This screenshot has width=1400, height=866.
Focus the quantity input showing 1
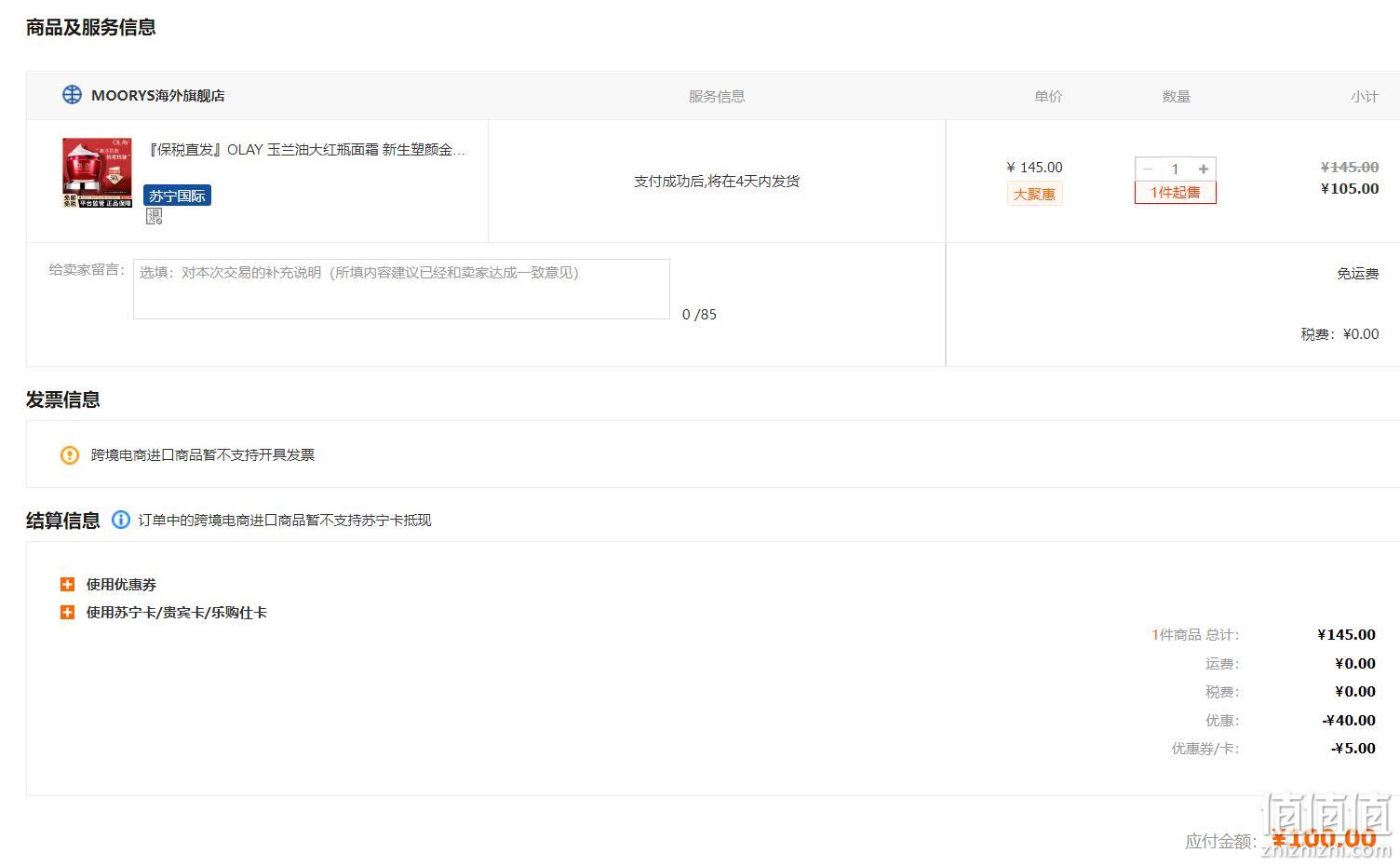pyautogui.click(x=1176, y=169)
